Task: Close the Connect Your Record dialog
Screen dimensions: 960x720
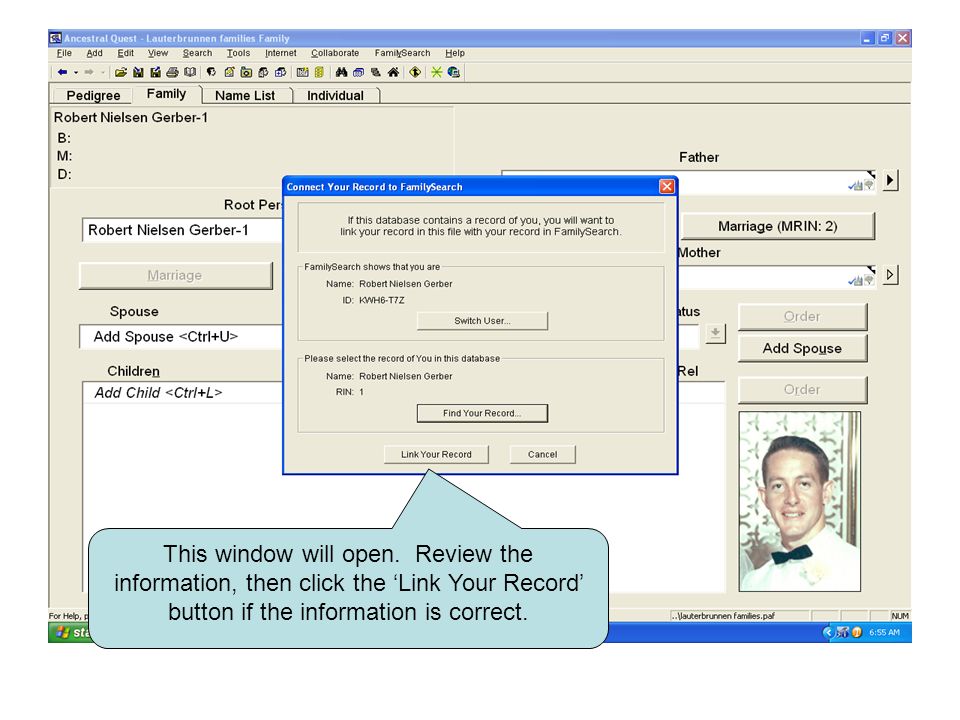Action: 667,187
